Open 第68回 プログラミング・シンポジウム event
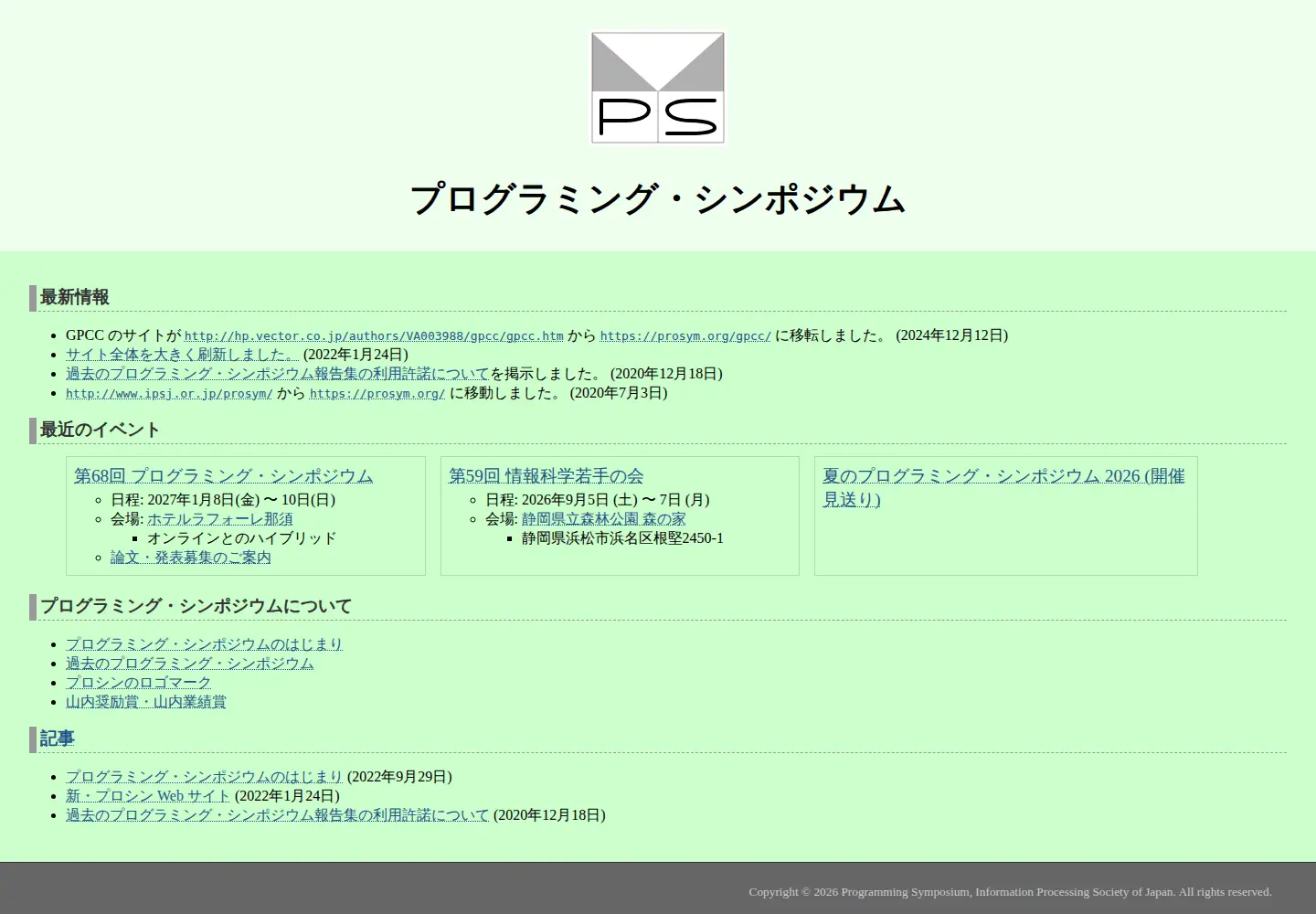 [224, 476]
